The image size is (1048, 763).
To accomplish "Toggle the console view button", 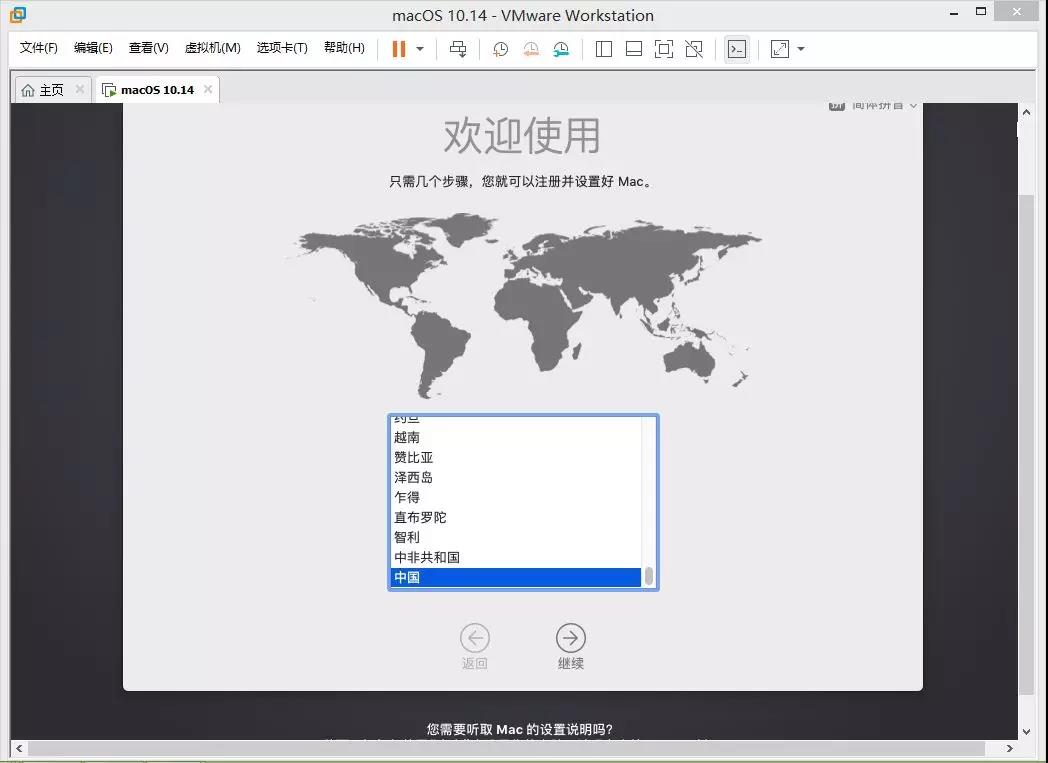I will click(x=737, y=49).
